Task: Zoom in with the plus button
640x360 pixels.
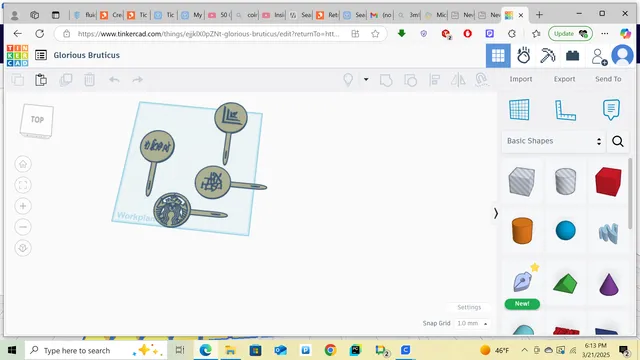Action: [23, 206]
